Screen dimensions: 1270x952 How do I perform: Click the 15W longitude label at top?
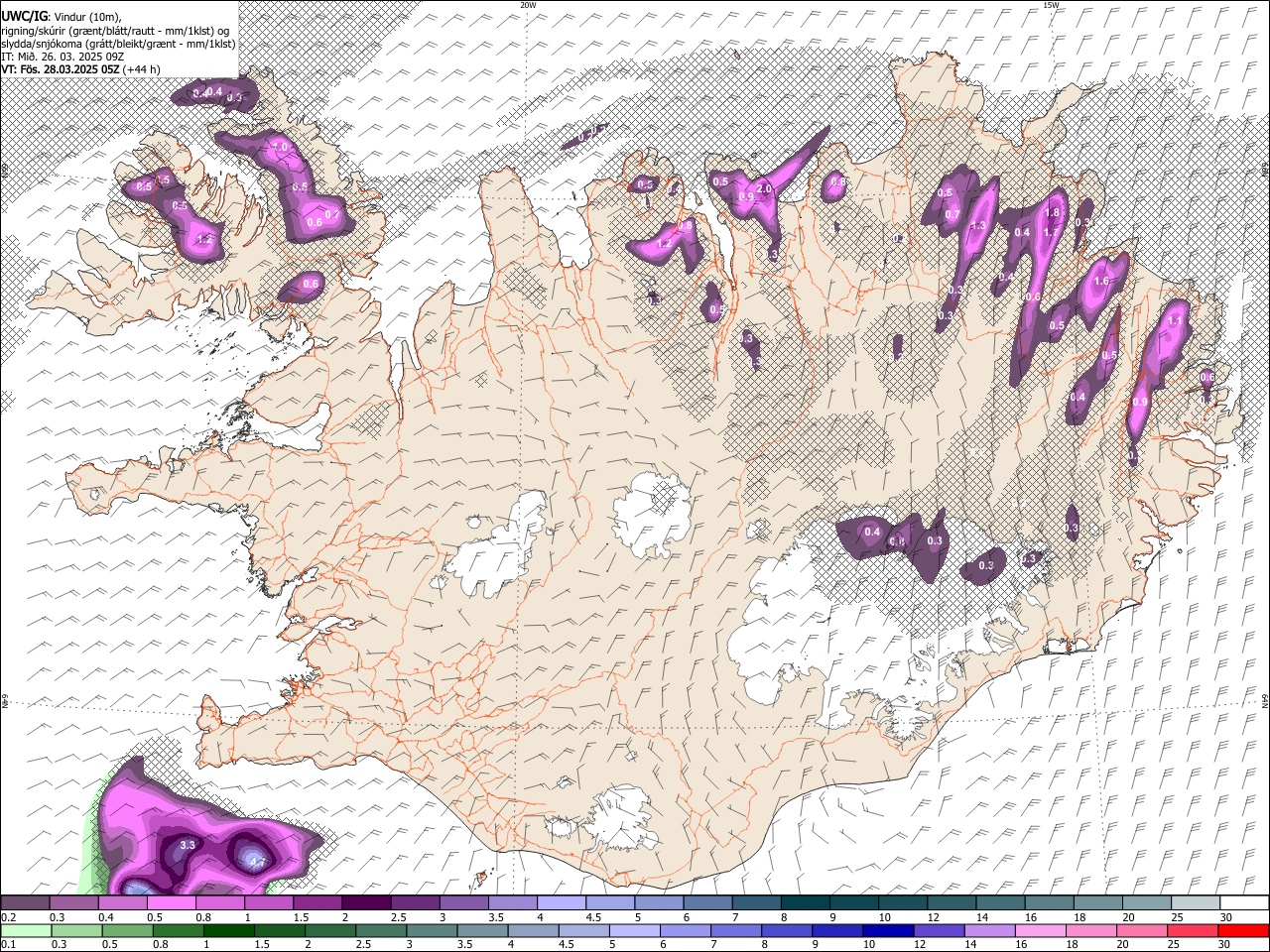pos(1051,5)
